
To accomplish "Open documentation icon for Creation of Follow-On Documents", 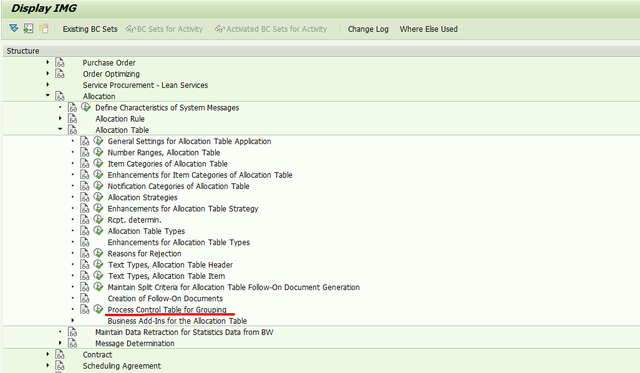I will coord(84,298).
